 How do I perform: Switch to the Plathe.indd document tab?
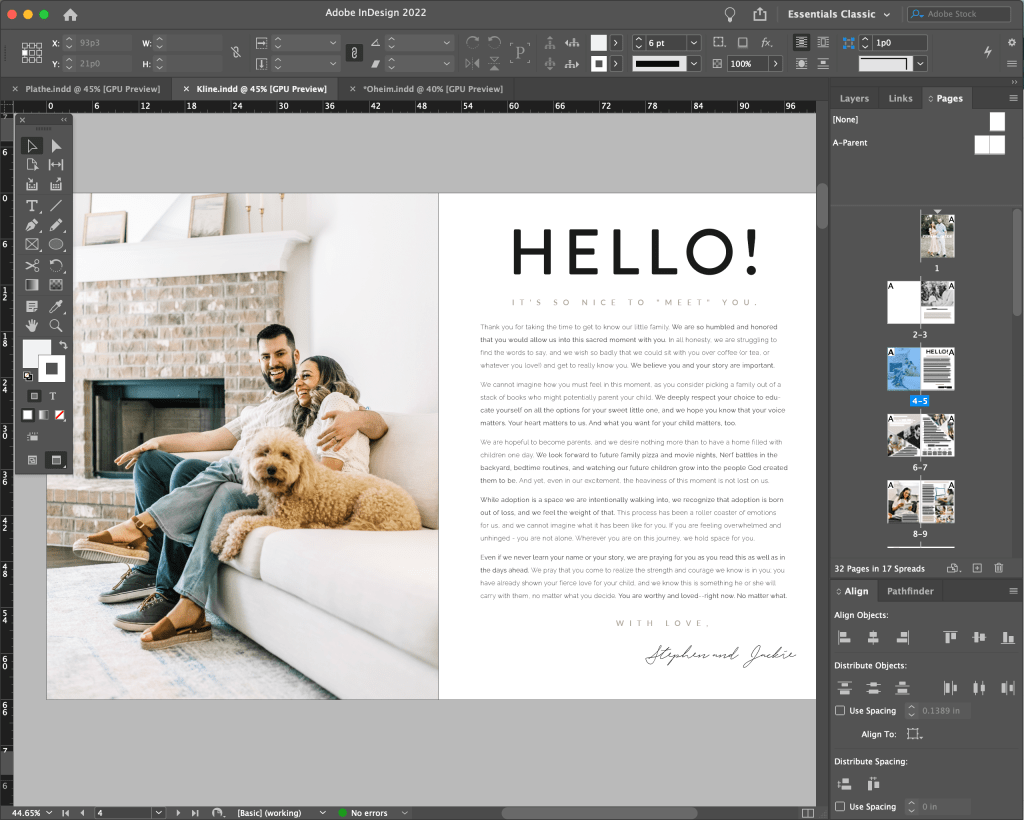92,89
